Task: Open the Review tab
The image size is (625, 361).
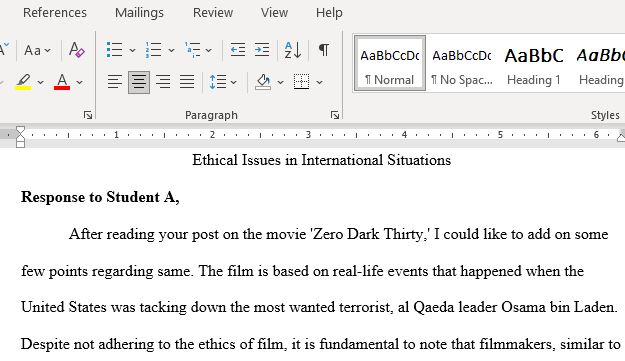Action: pyautogui.click(x=213, y=13)
